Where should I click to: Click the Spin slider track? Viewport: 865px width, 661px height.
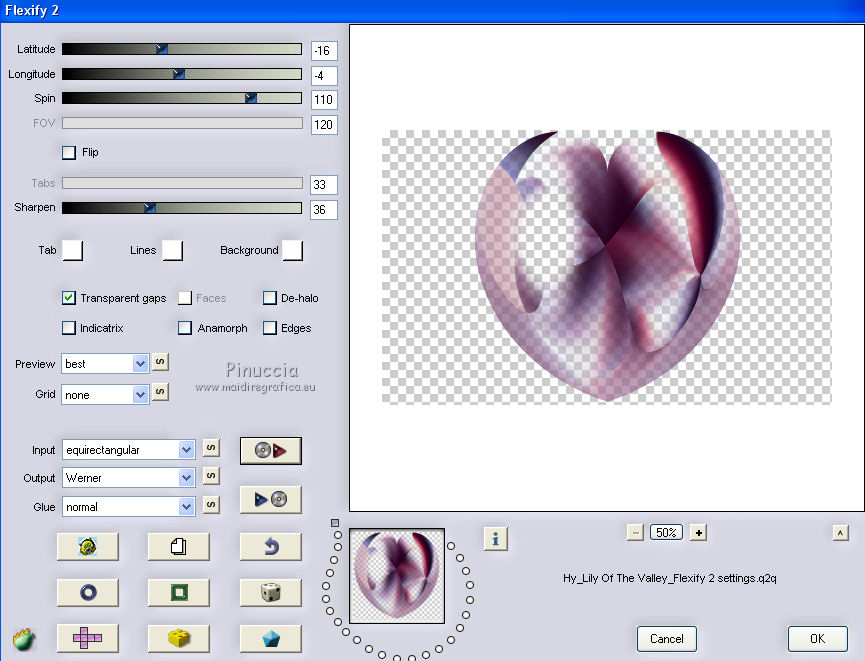coord(182,98)
